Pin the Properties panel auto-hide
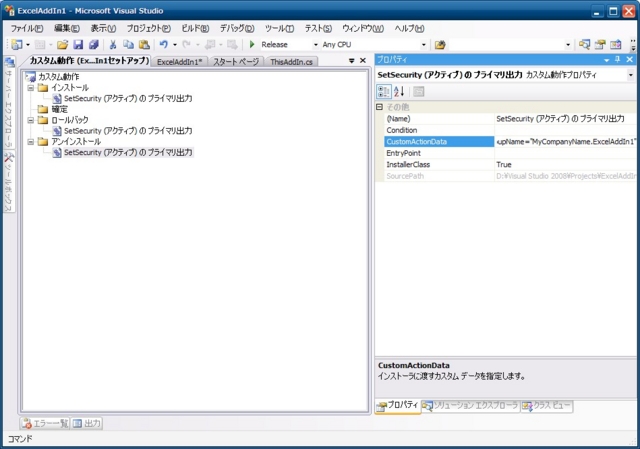Viewport: 640px width, 449px height. [618, 60]
